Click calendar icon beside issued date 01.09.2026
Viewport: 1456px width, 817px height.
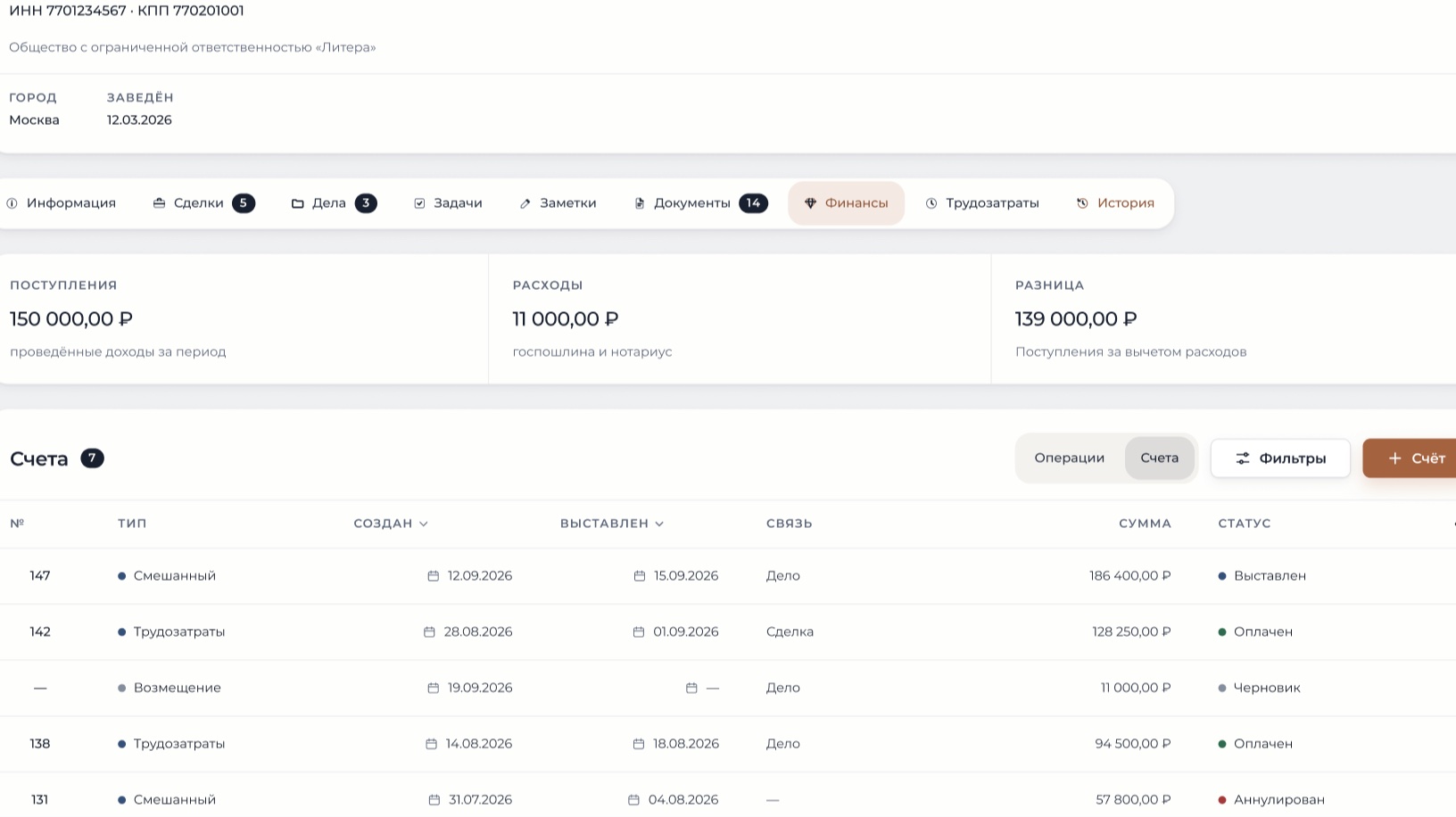pos(639,632)
